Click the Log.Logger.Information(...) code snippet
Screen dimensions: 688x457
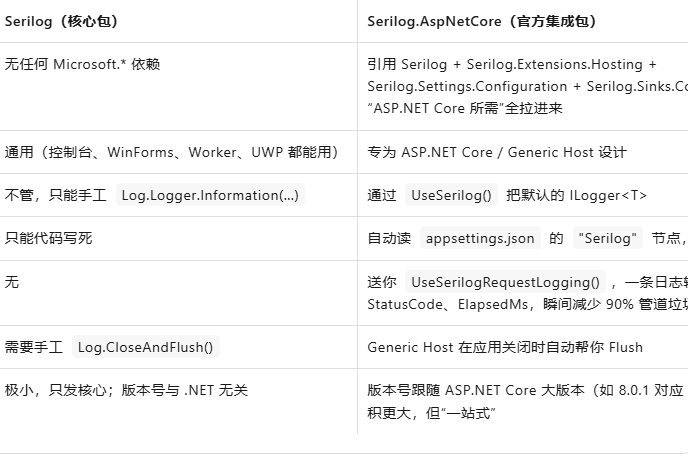click(x=209, y=195)
